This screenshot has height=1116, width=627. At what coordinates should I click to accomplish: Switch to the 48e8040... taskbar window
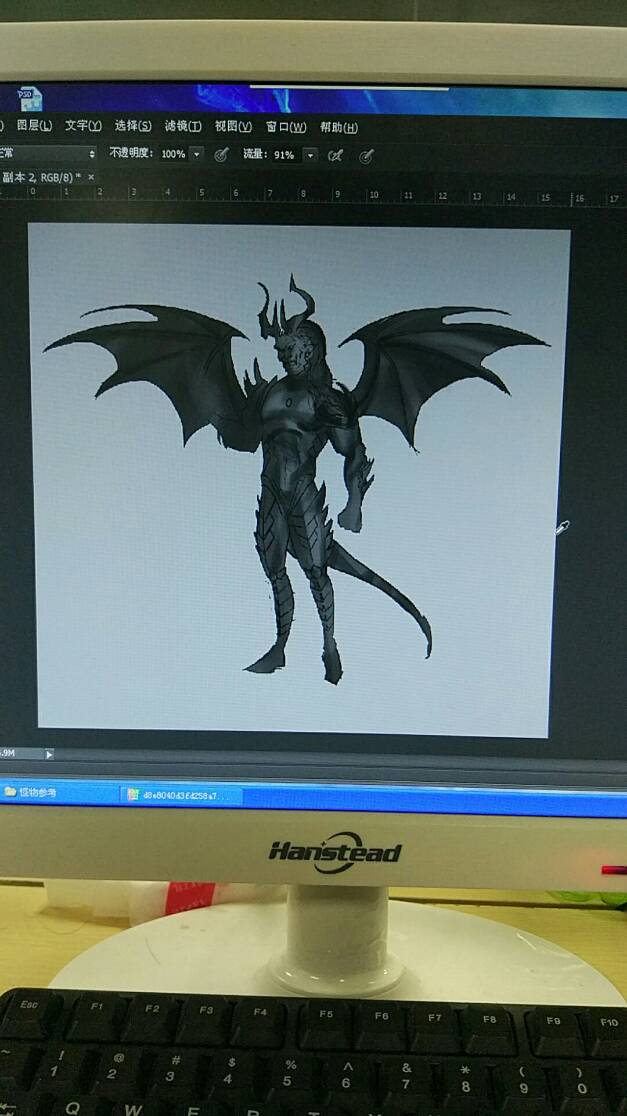coord(182,794)
